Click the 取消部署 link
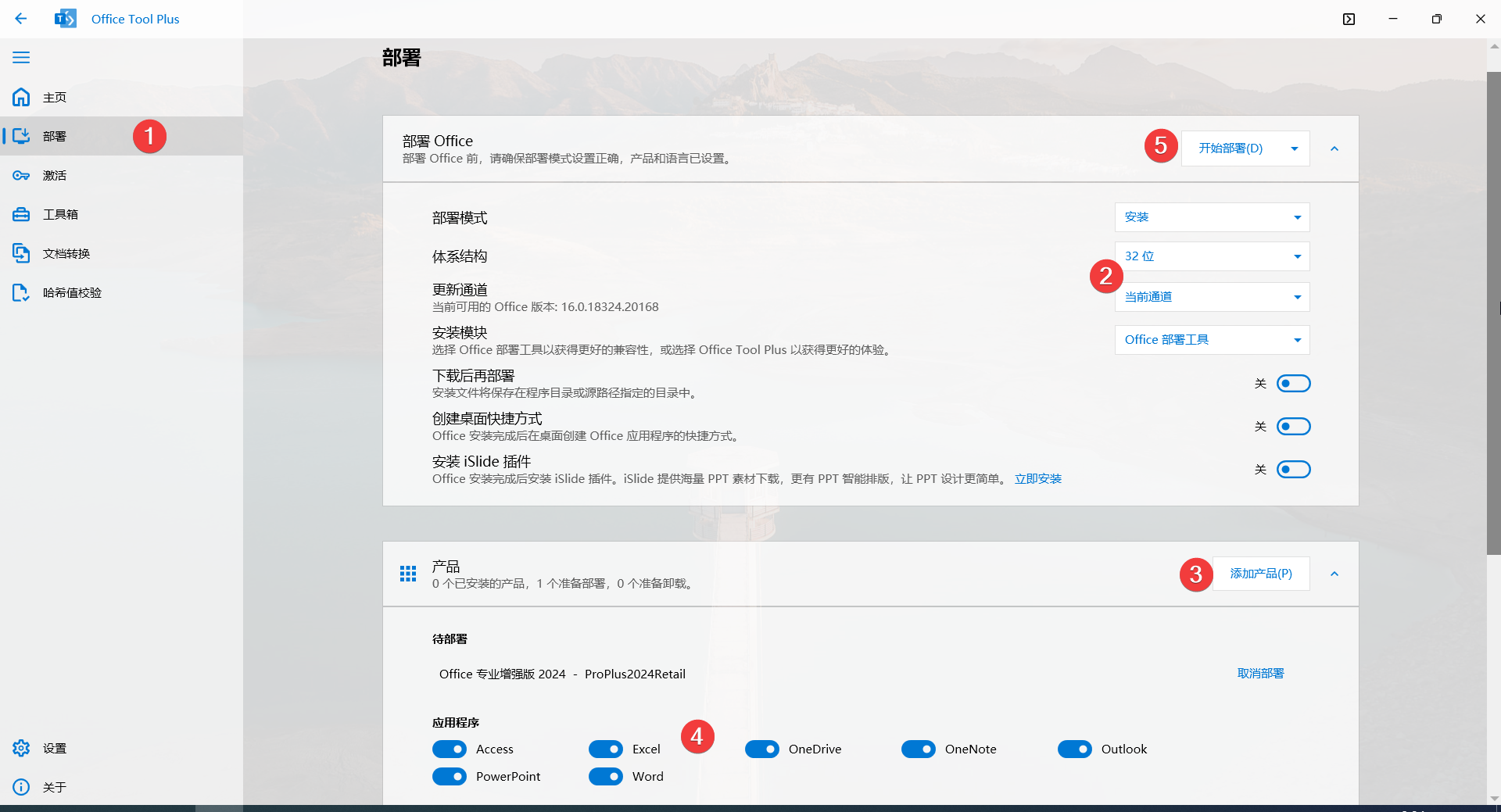 tap(1260, 674)
